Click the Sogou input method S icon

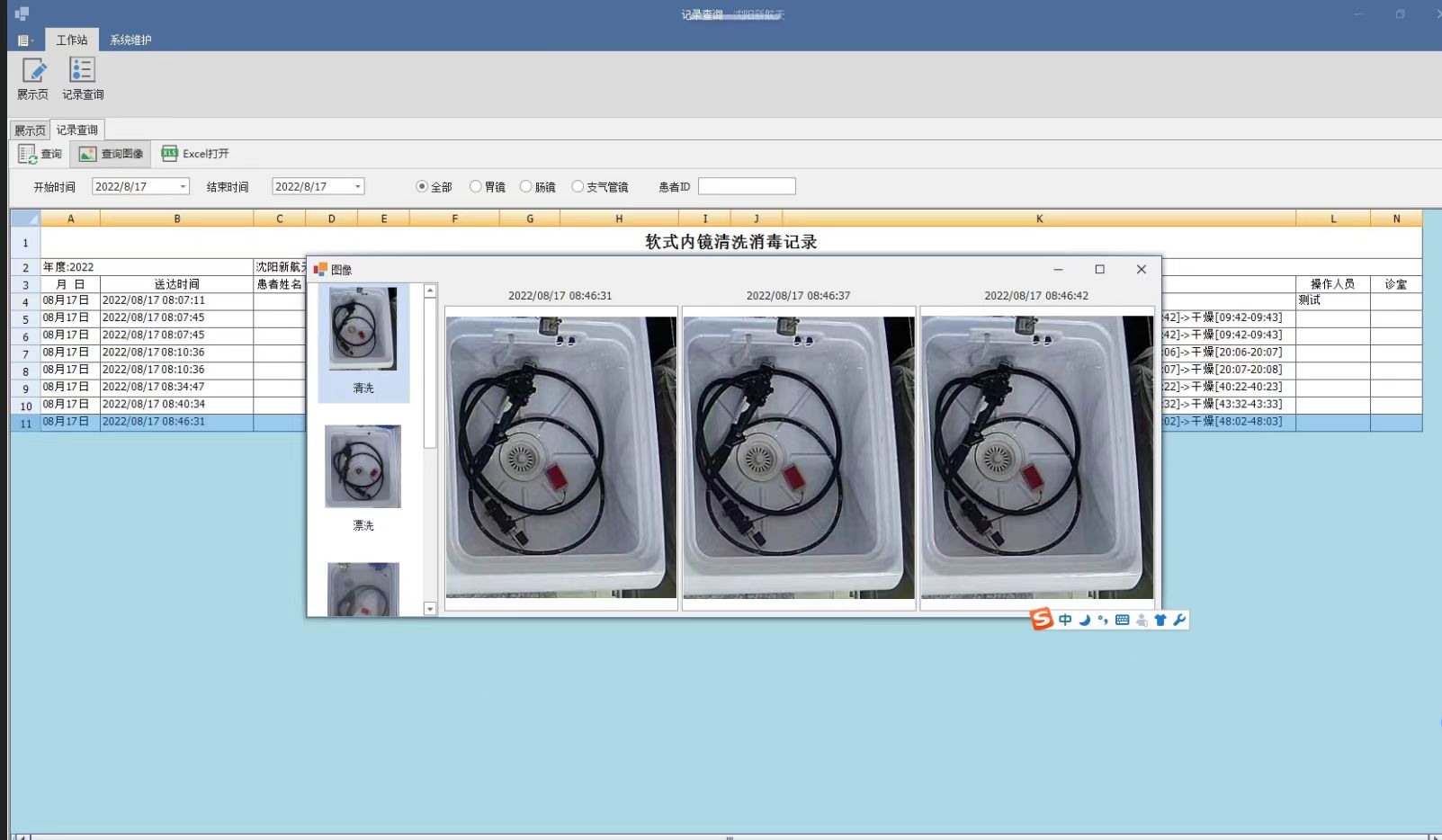(1042, 619)
